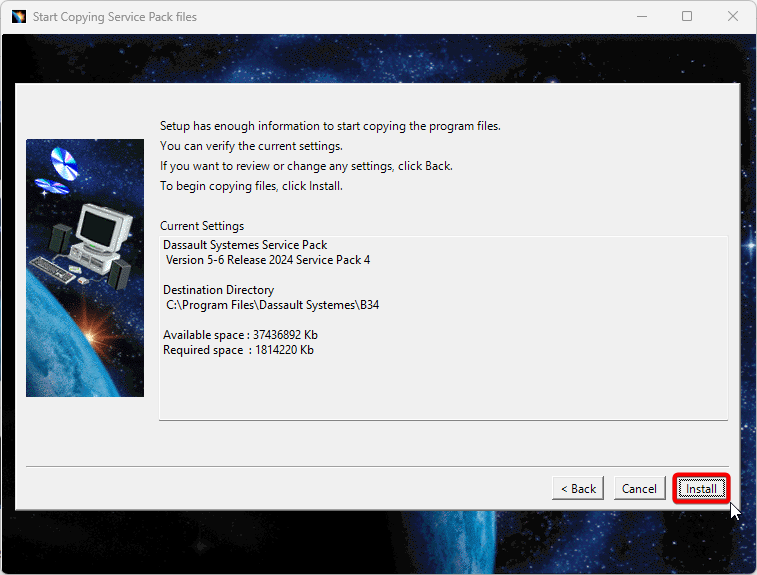Click the Install button
The height and width of the screenshot is (575, 757).
point(700,488)
